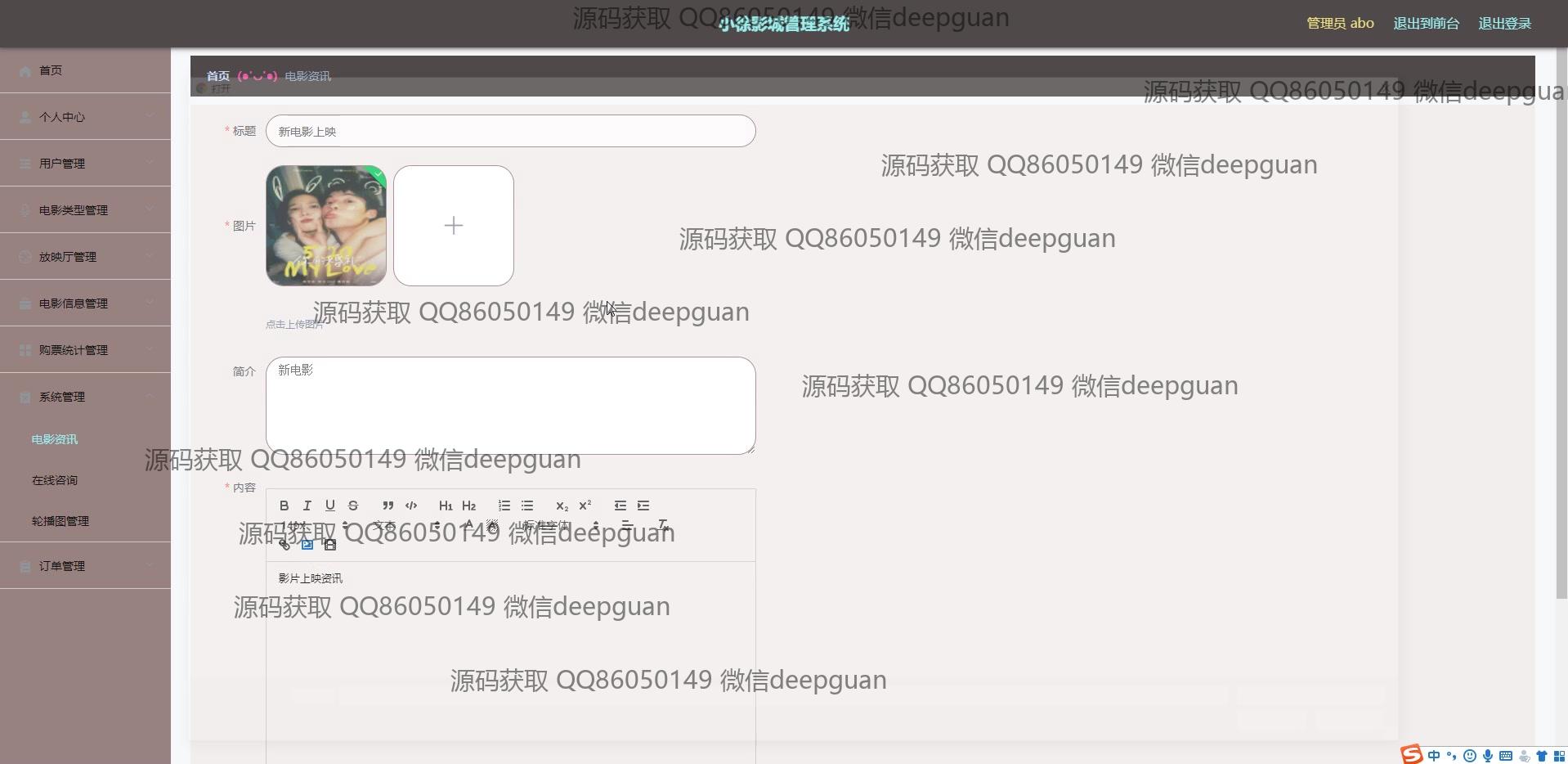Screen dimensions: 1568x764
Task: Insert image with the editor image icon
Action: [307, 545]
